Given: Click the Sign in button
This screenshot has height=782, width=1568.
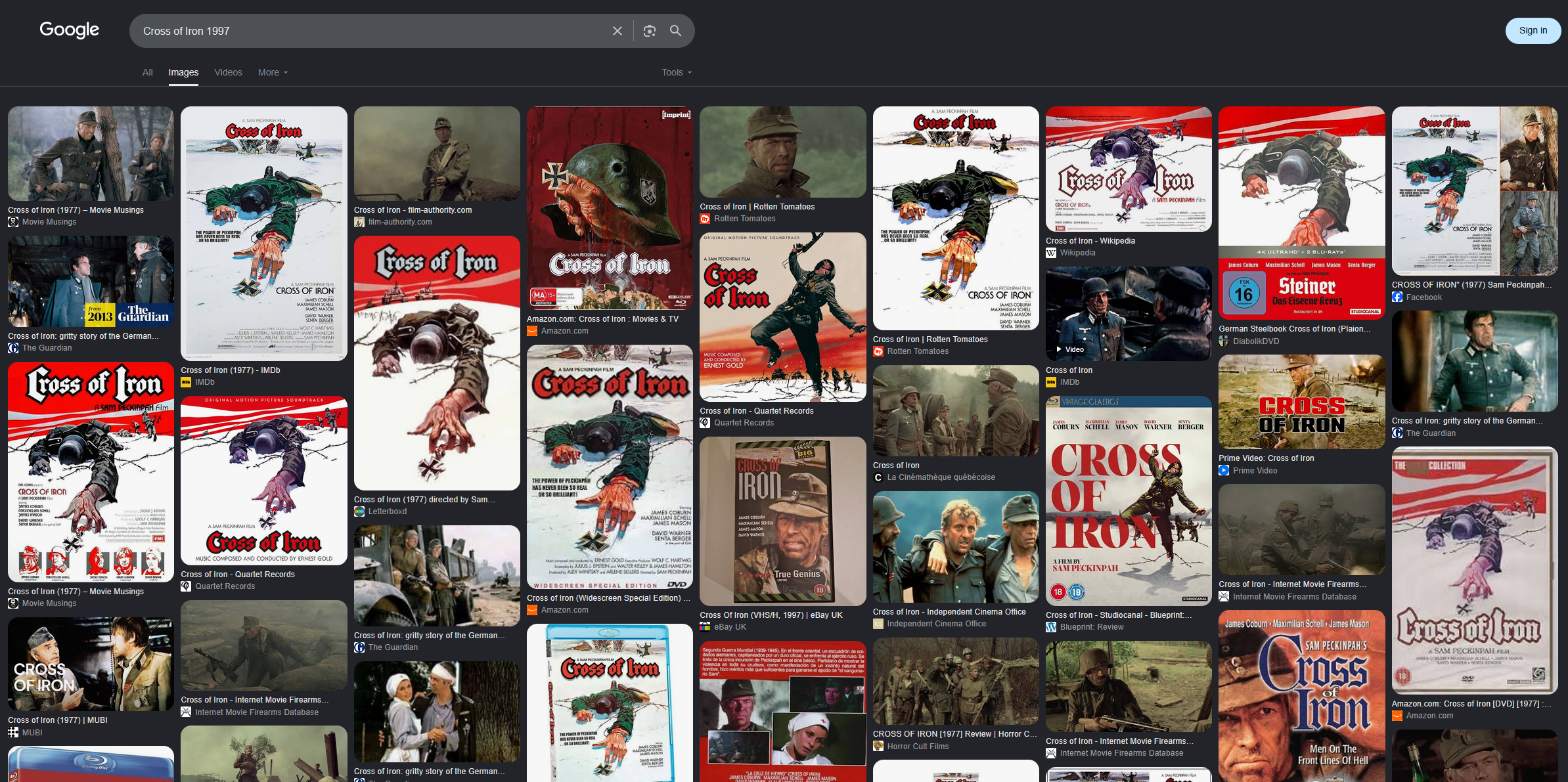Looking at the screenshot, I should click(x=1533, y=31).
